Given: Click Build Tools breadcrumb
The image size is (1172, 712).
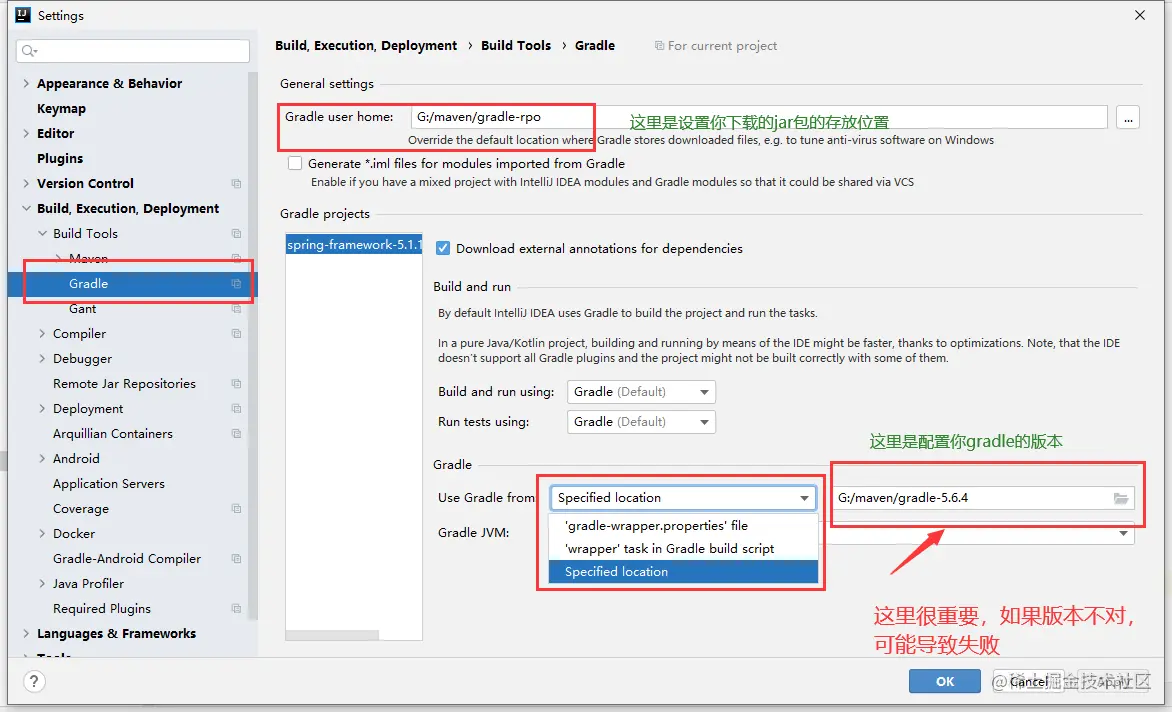Looking at the screenshot, I should coord(516,46).
